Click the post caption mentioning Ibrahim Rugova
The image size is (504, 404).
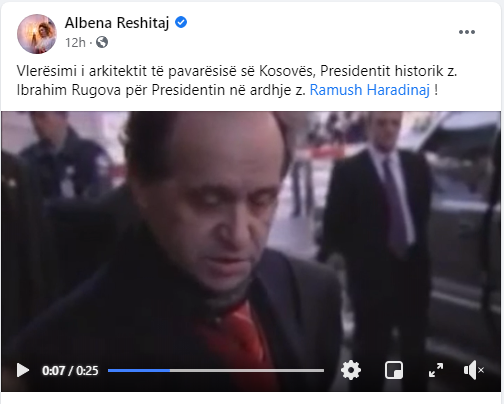click(236, 80)
